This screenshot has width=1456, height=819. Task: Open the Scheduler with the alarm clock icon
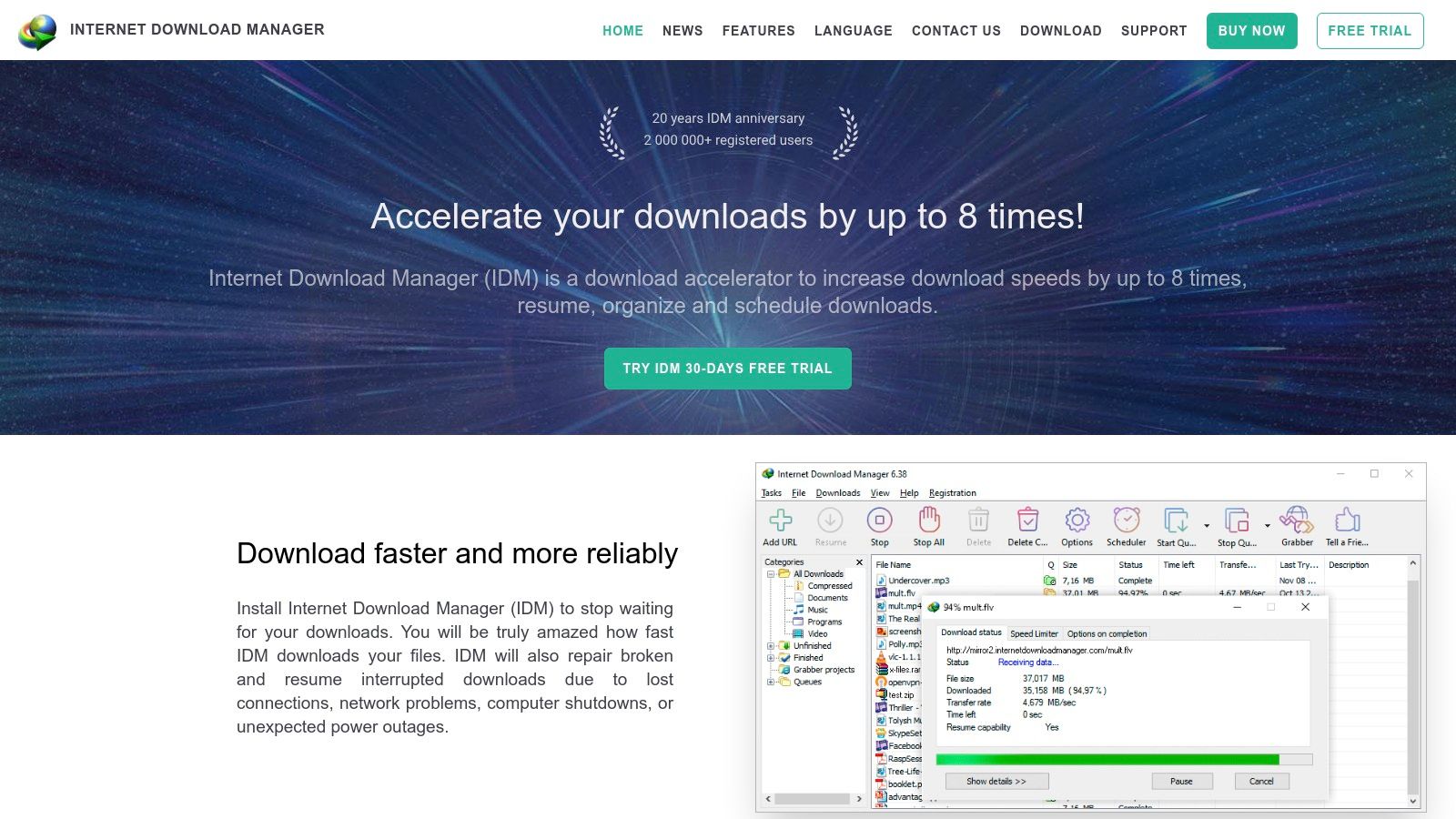1127,521
